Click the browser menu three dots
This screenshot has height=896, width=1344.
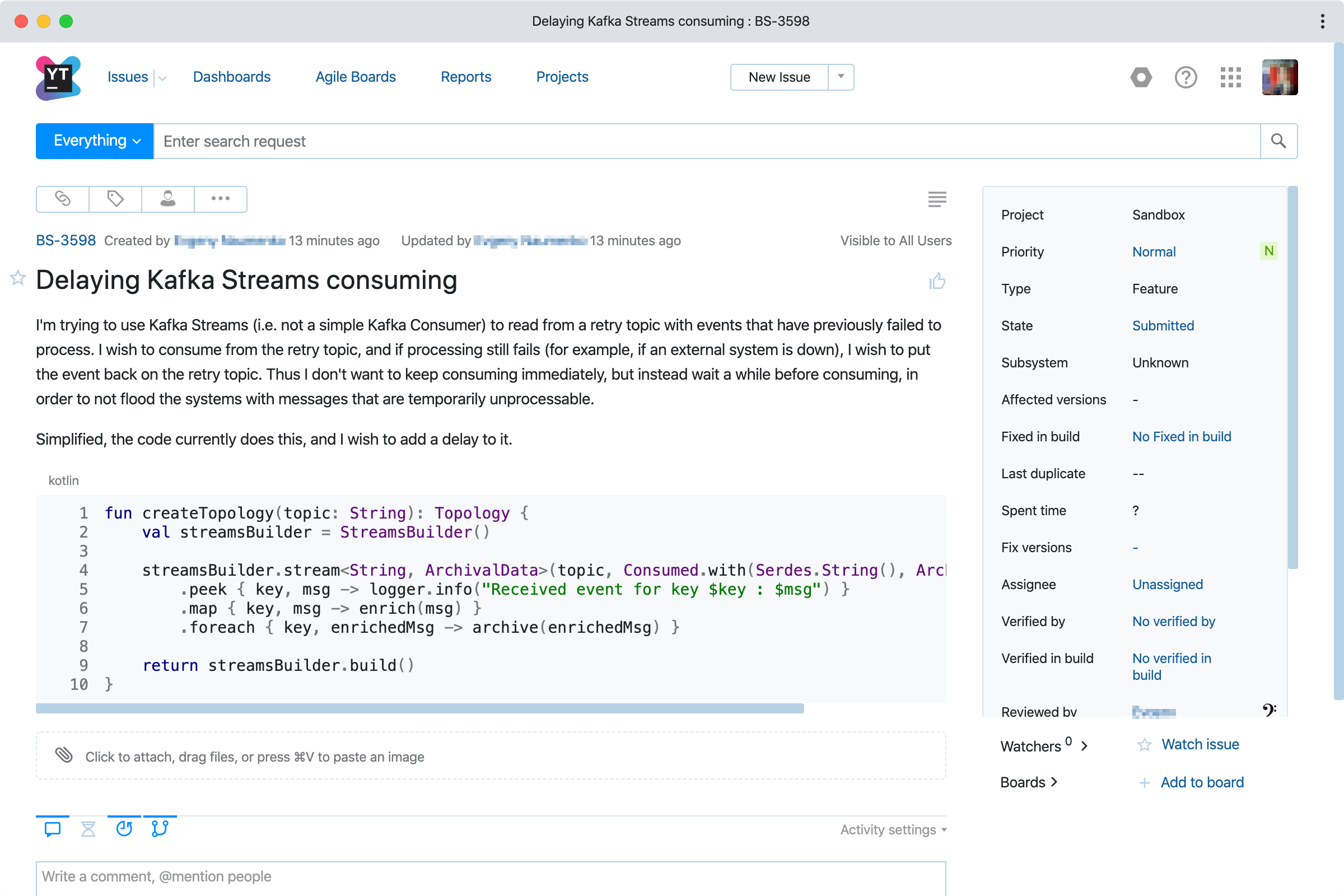point(1322,22)
